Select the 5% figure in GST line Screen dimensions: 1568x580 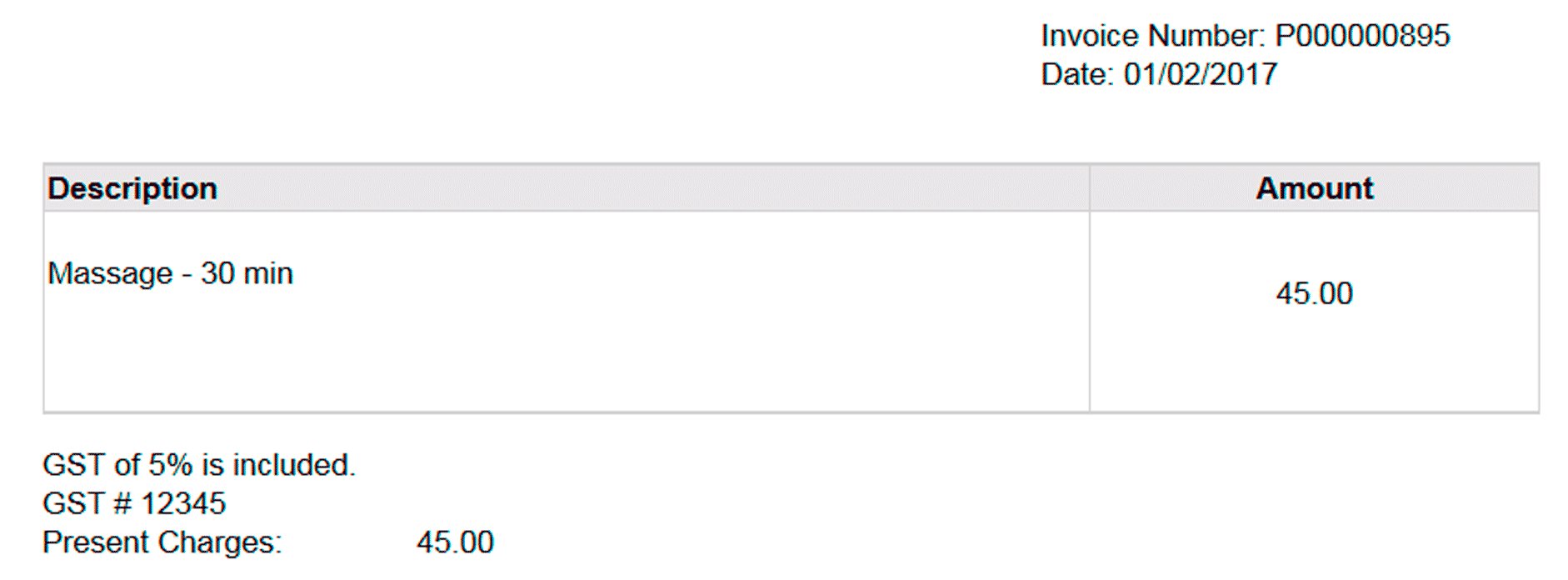tap(171, 465)
